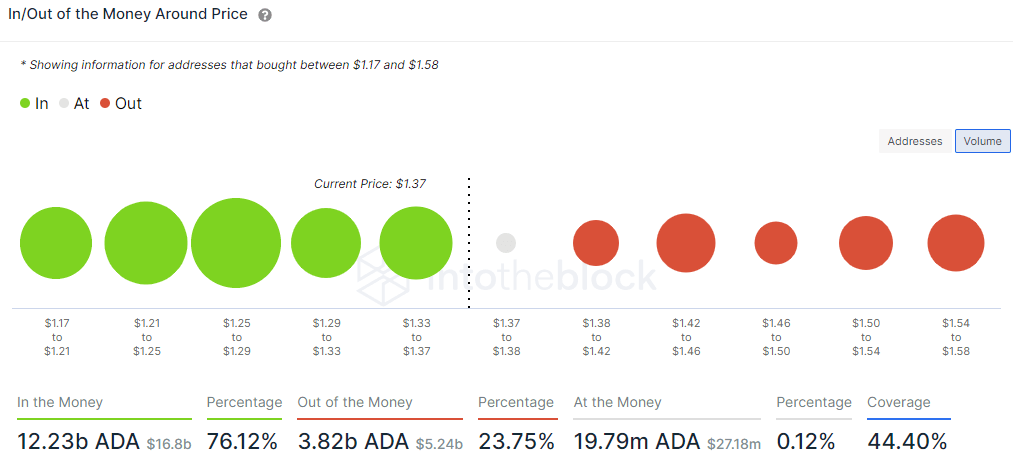Click the In the Money heading
Screen dimensions: 1013x454
pos(60,402)
